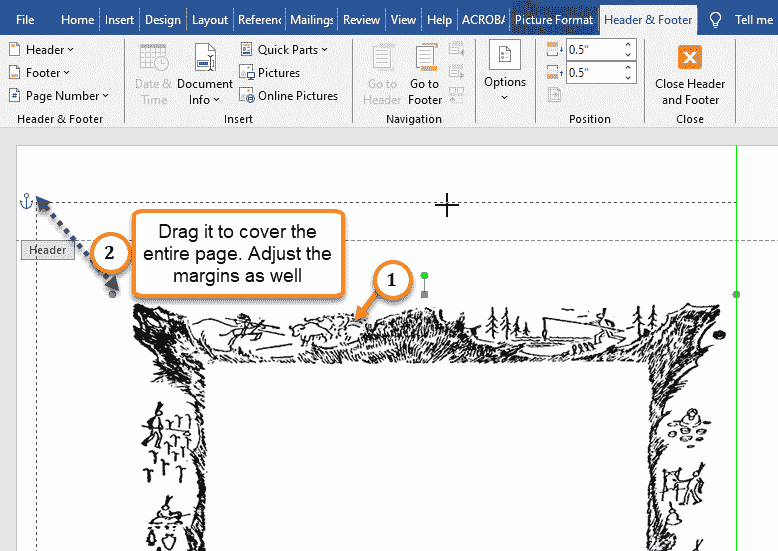
Task: Open the ACROBAT tab
Action: click(x=484, y=20)
